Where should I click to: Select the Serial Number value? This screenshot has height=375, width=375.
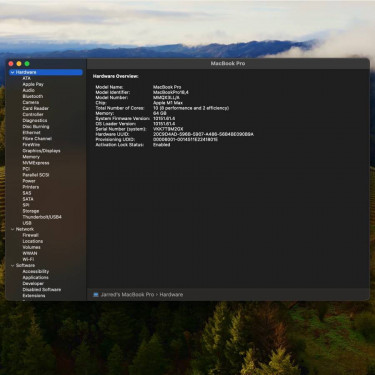[x=168, y=129]
